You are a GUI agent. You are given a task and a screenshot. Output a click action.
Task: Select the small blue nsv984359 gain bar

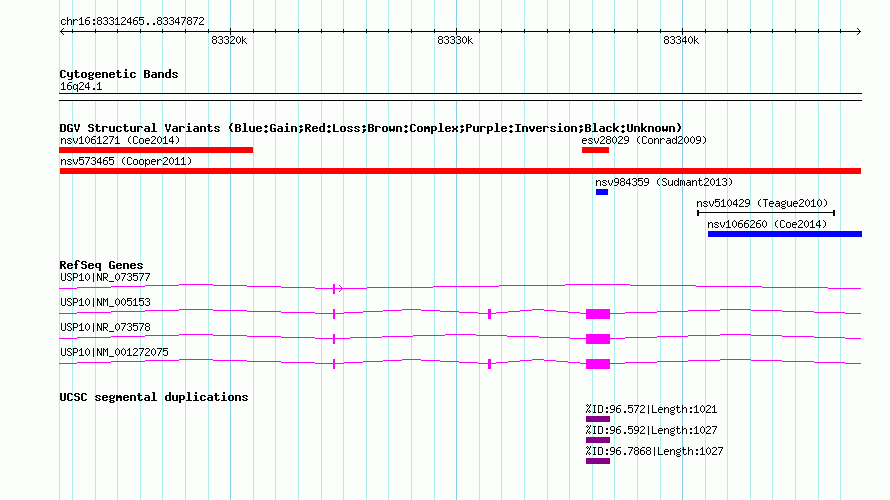[602, 192]
